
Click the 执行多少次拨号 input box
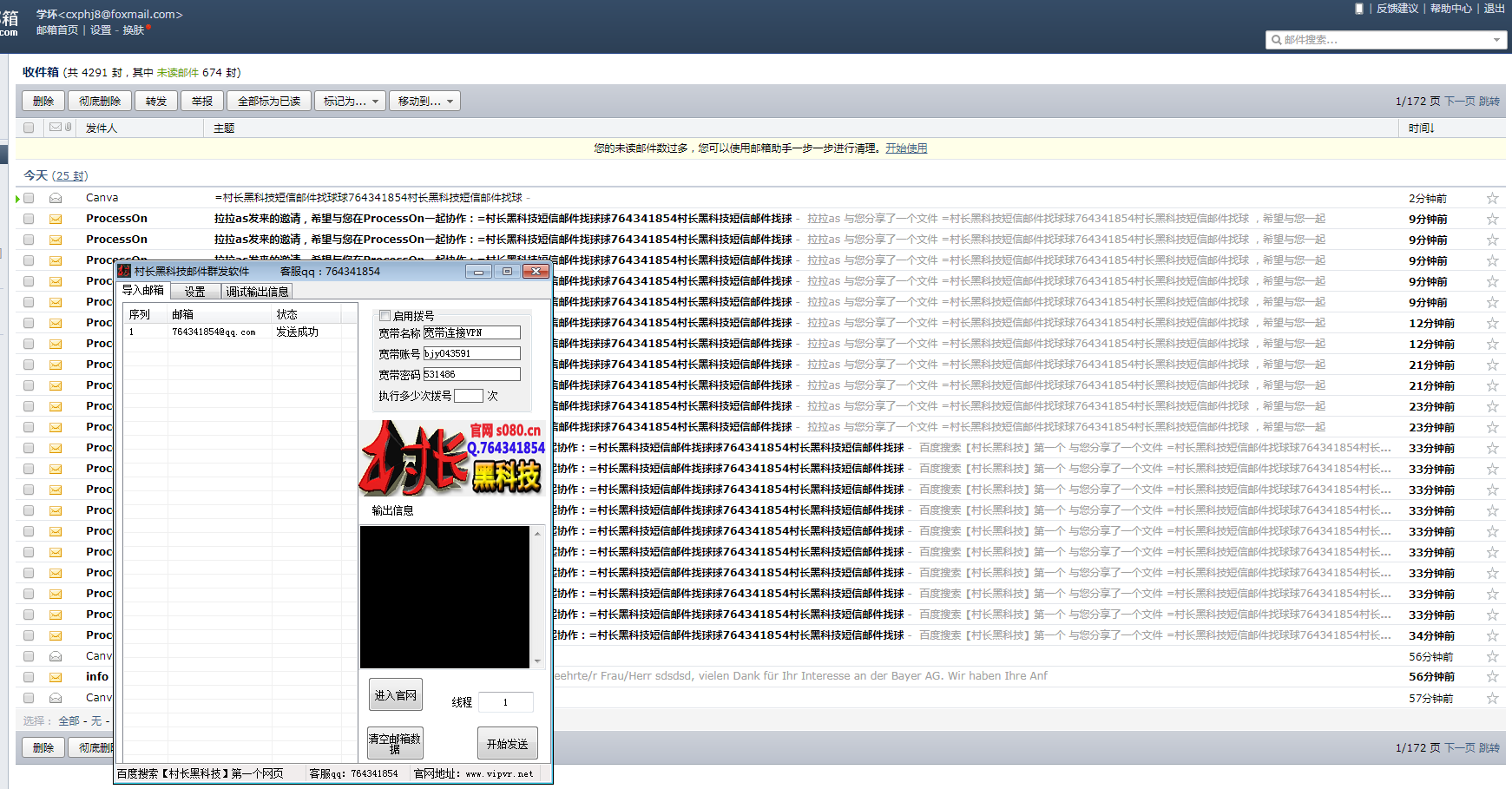coord(469,396)
